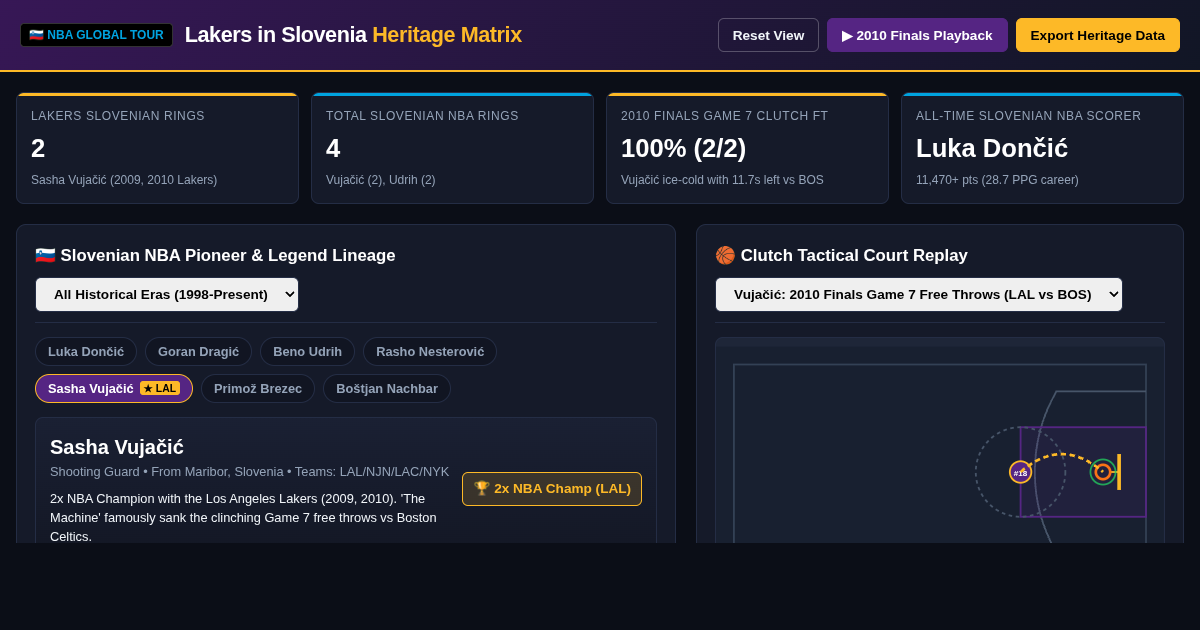The height and width of the screenshot is (630, 1200).
Task: Select the Beno Udrih chip
Action: point(307,351)
